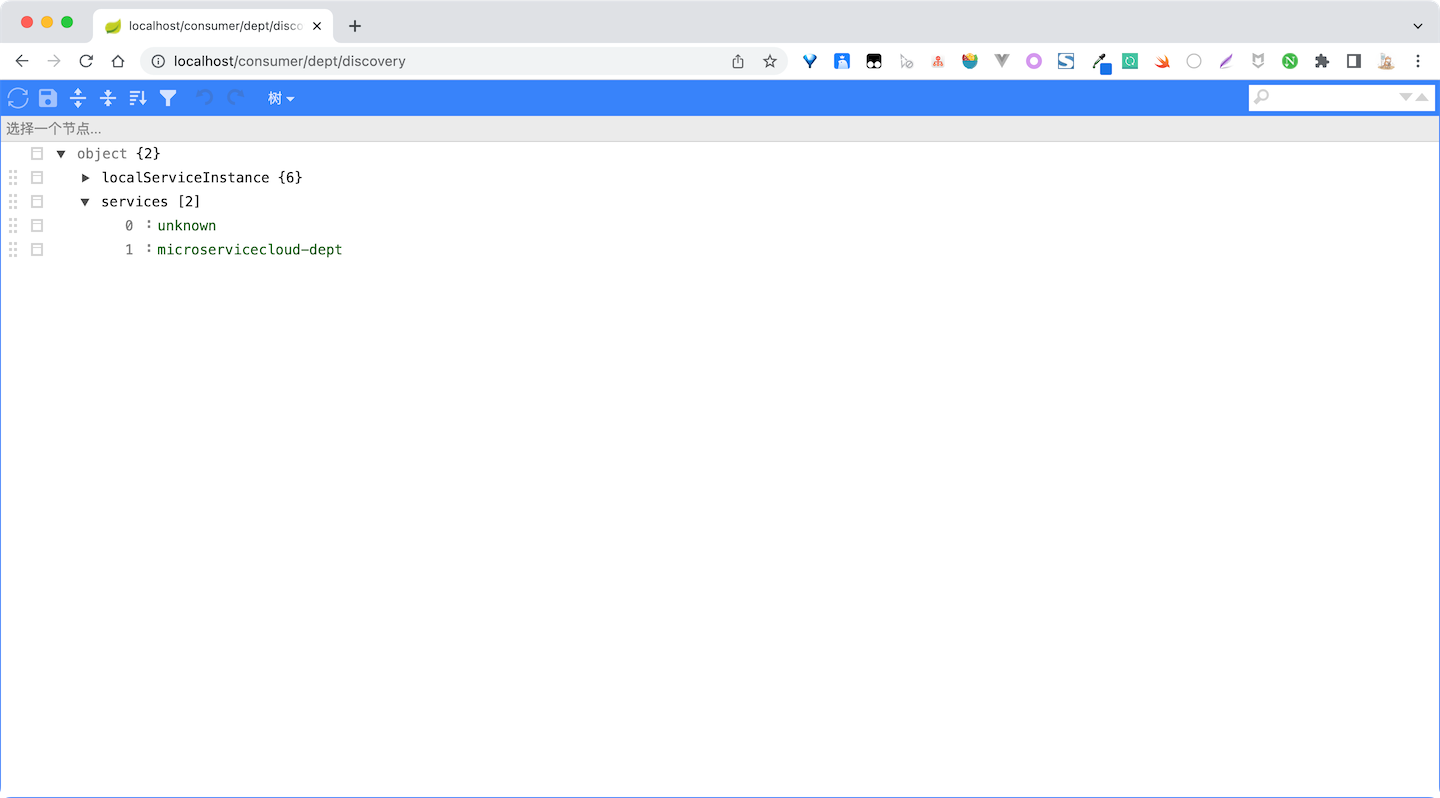This screenshot has width=1440, height=798.
Task: Click the Swift bird extension icon
Action: 1162,61
